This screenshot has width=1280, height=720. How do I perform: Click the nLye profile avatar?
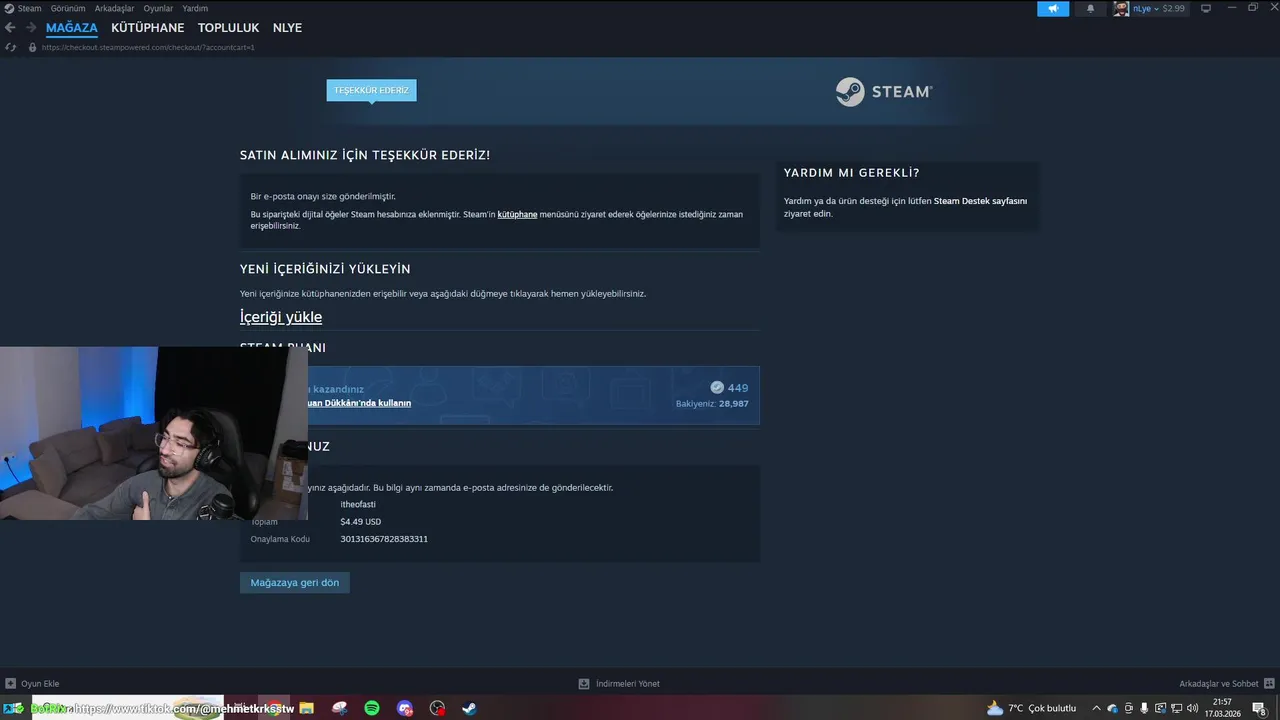1121,8
